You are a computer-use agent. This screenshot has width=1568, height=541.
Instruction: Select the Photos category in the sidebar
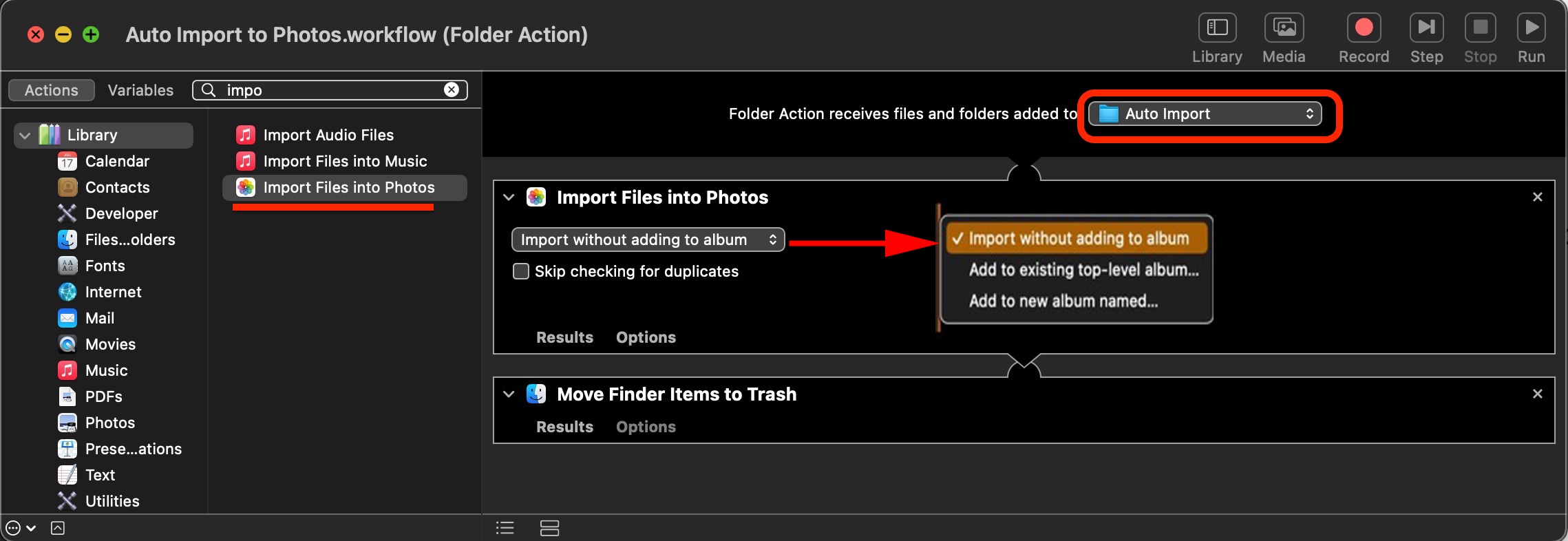click(109, 423)
